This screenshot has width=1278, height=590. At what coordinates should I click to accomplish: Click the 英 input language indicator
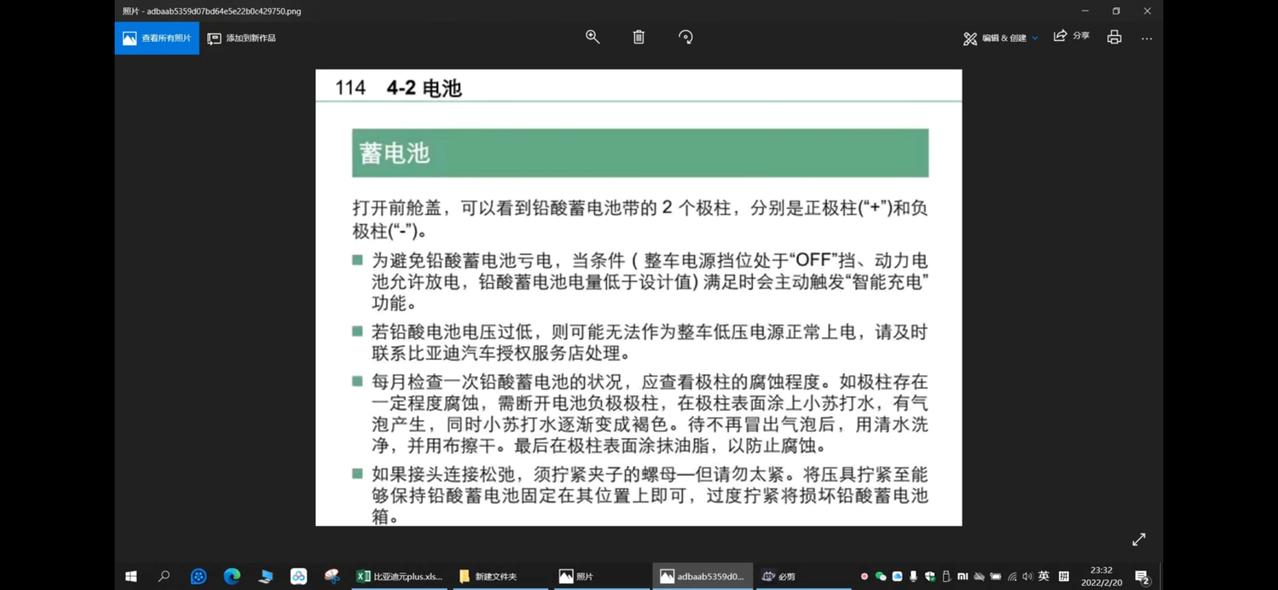[x=1044, y=576]
